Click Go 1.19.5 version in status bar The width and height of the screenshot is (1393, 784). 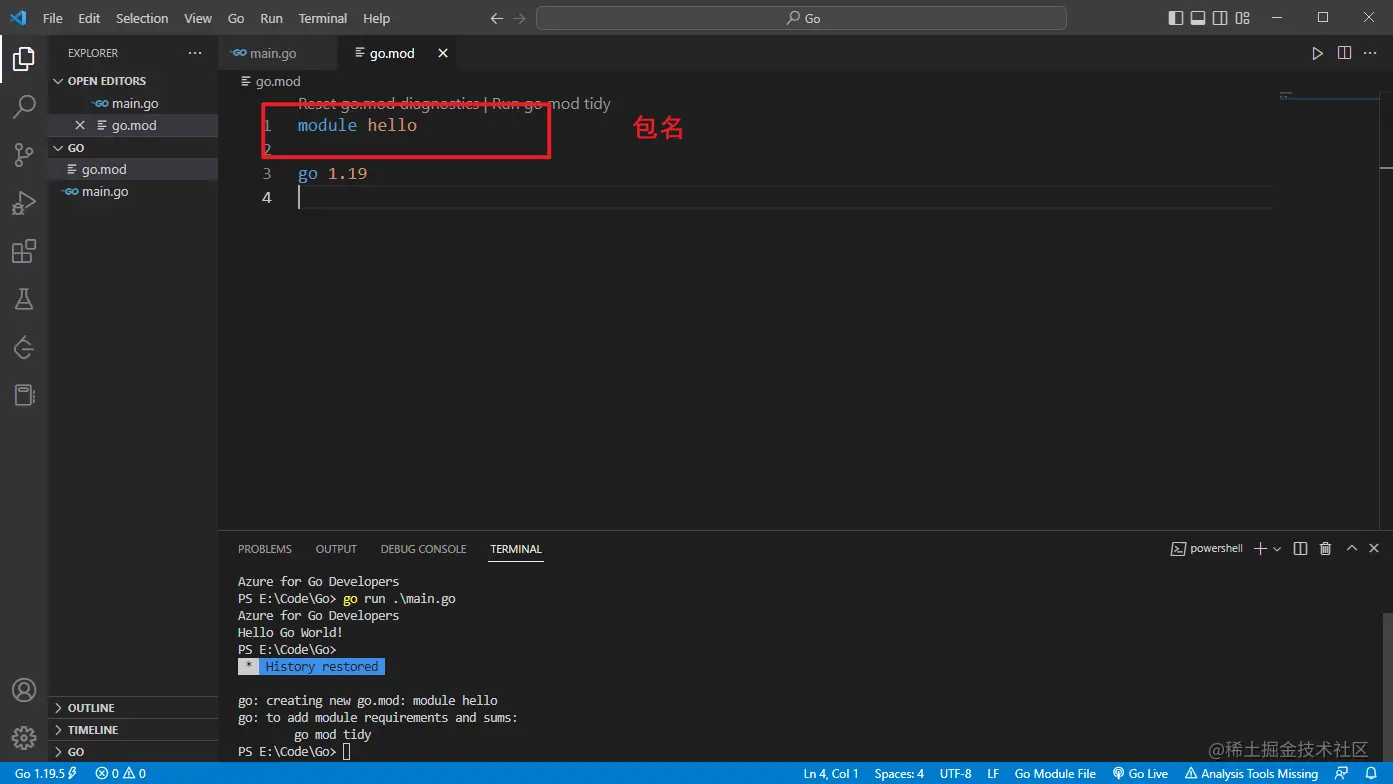[x=46, y=774]
